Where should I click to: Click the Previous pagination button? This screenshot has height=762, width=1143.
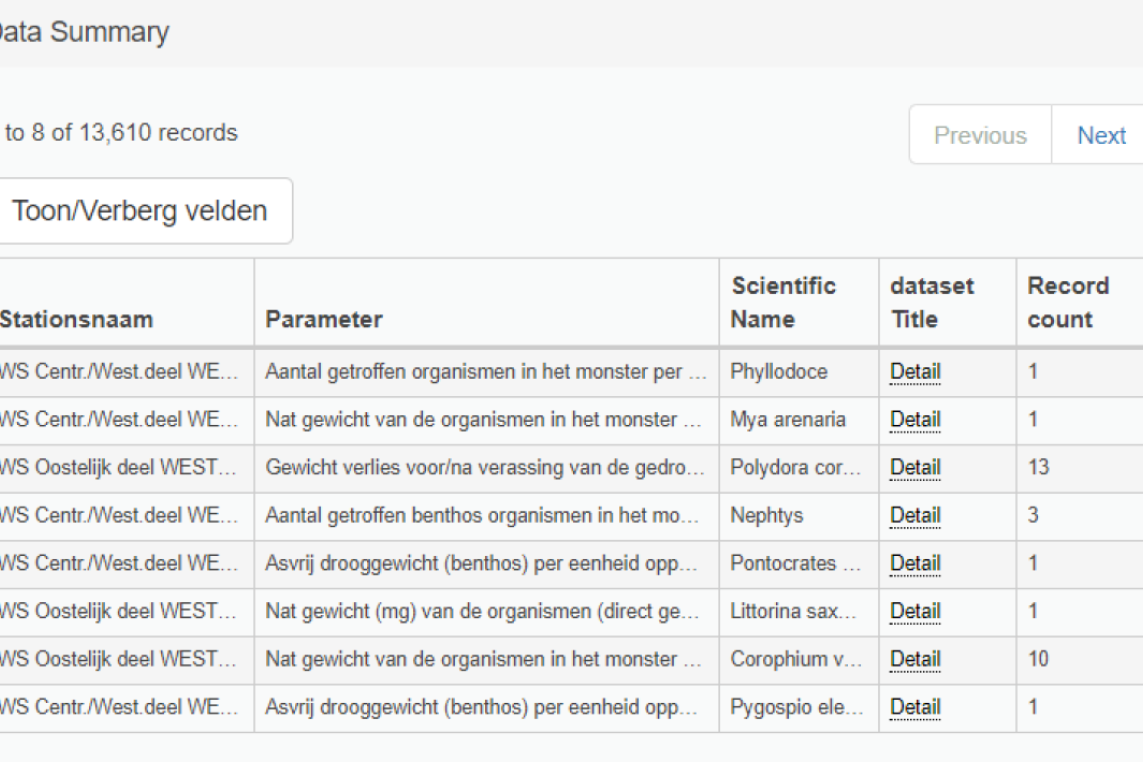click(x=980, y=135)
